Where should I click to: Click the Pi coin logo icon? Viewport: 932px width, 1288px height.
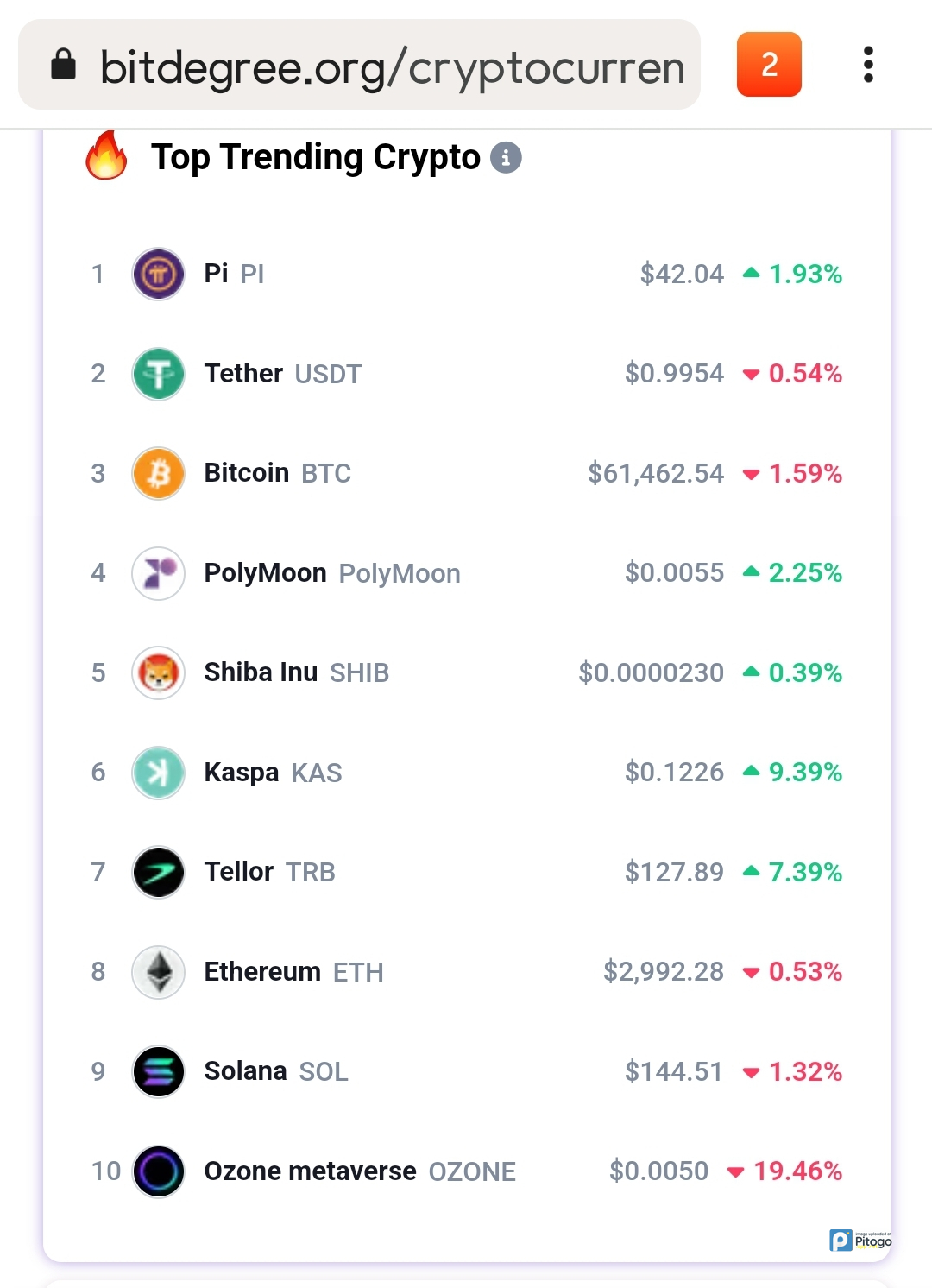click(158, 274)
